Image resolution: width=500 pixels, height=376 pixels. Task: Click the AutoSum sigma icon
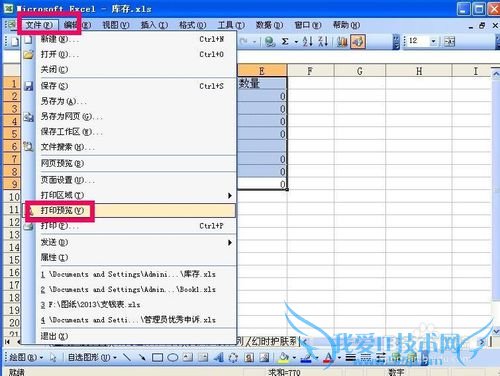(285, 41)
